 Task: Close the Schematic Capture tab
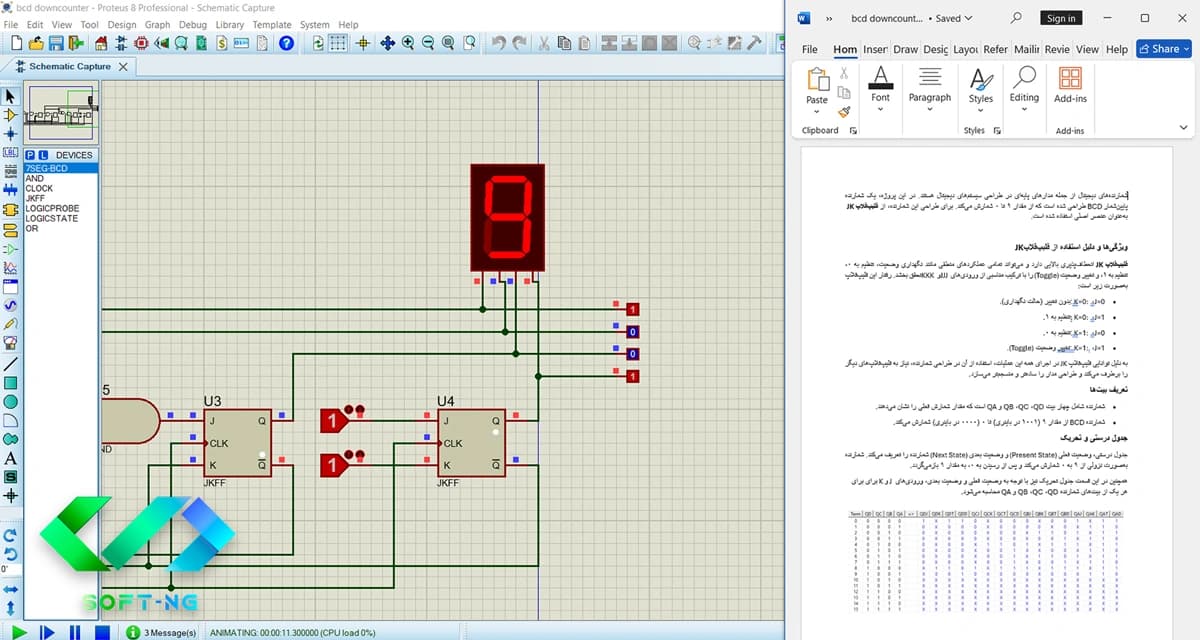(x=123, y=66)
